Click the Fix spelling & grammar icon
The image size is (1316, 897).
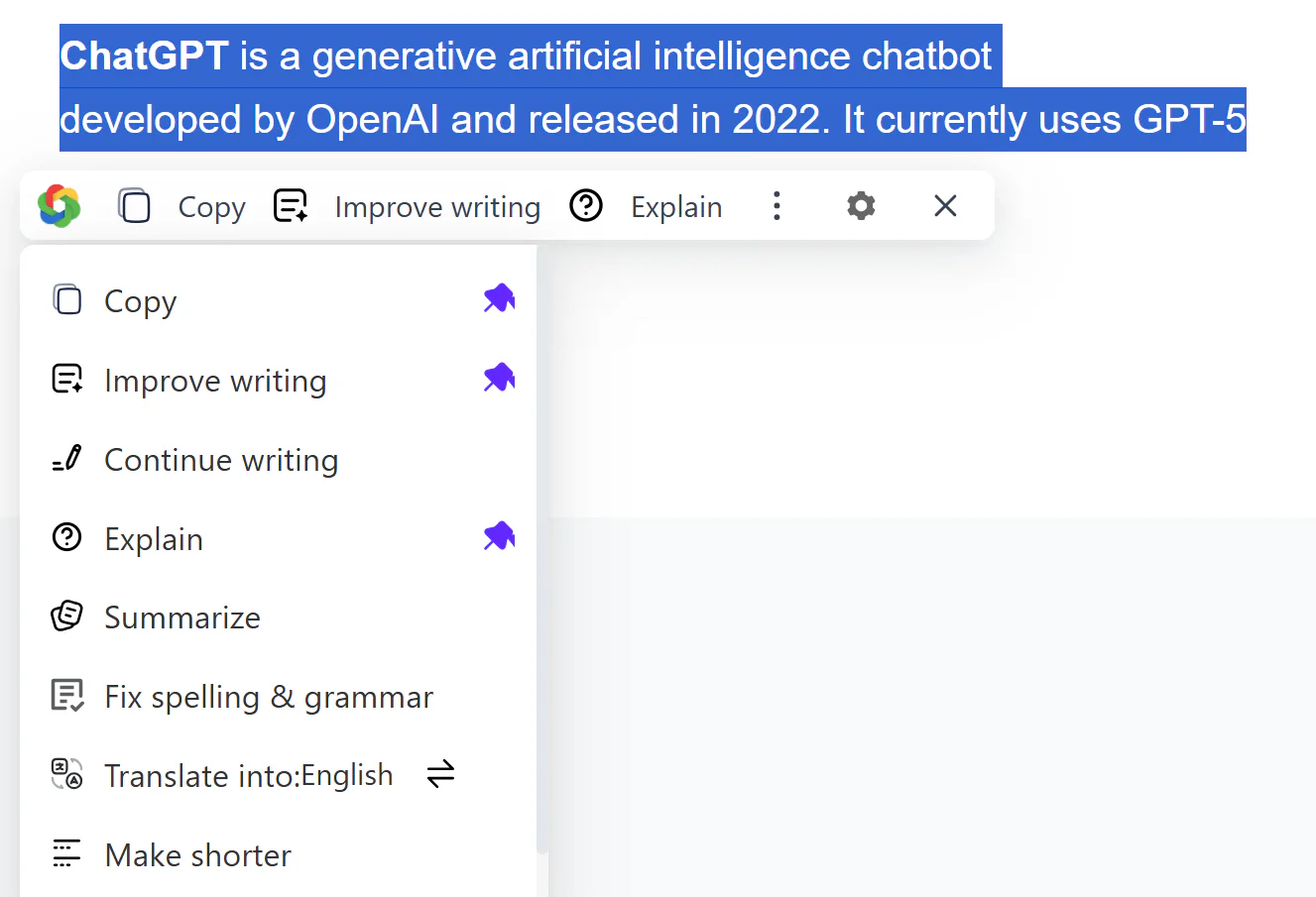[65, 695]
